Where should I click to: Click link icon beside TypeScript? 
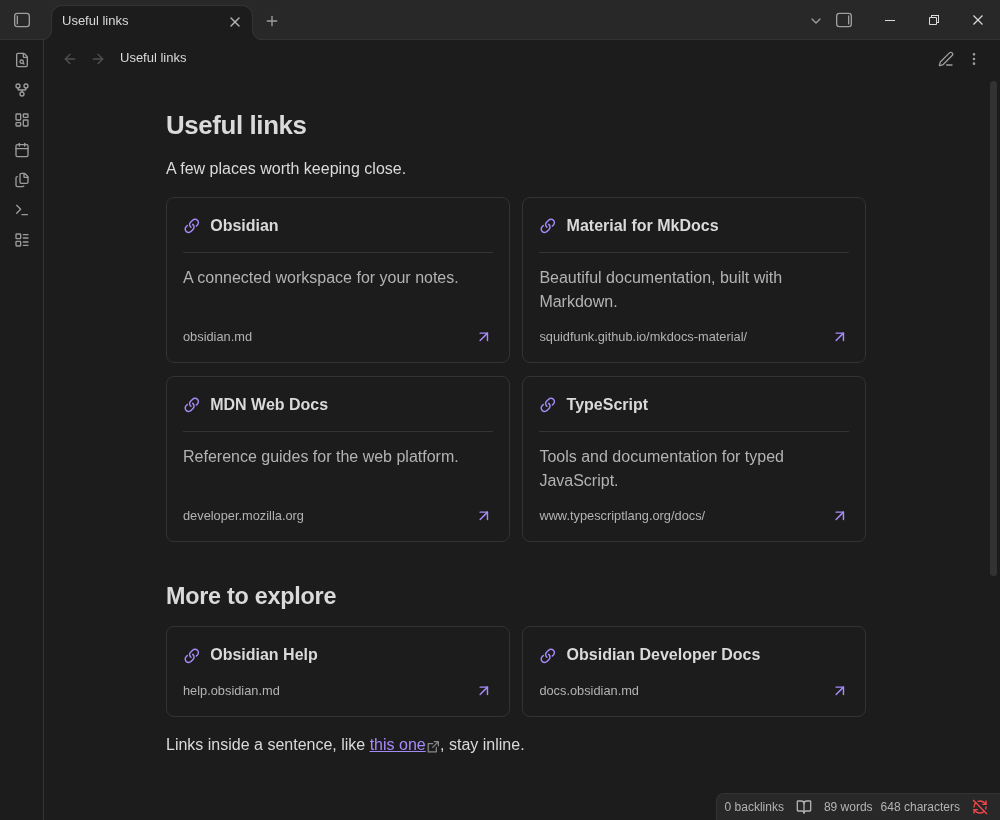click(547, 405)
